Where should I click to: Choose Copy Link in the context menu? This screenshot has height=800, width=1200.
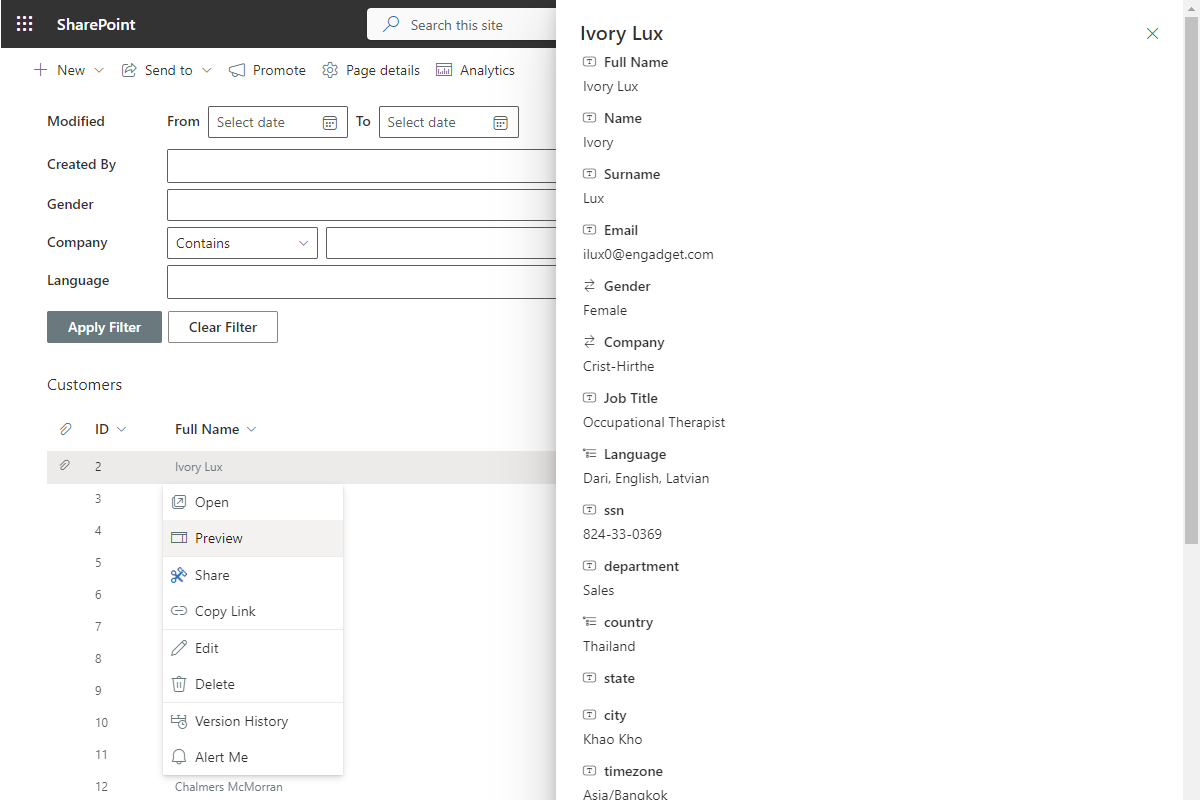253,611
